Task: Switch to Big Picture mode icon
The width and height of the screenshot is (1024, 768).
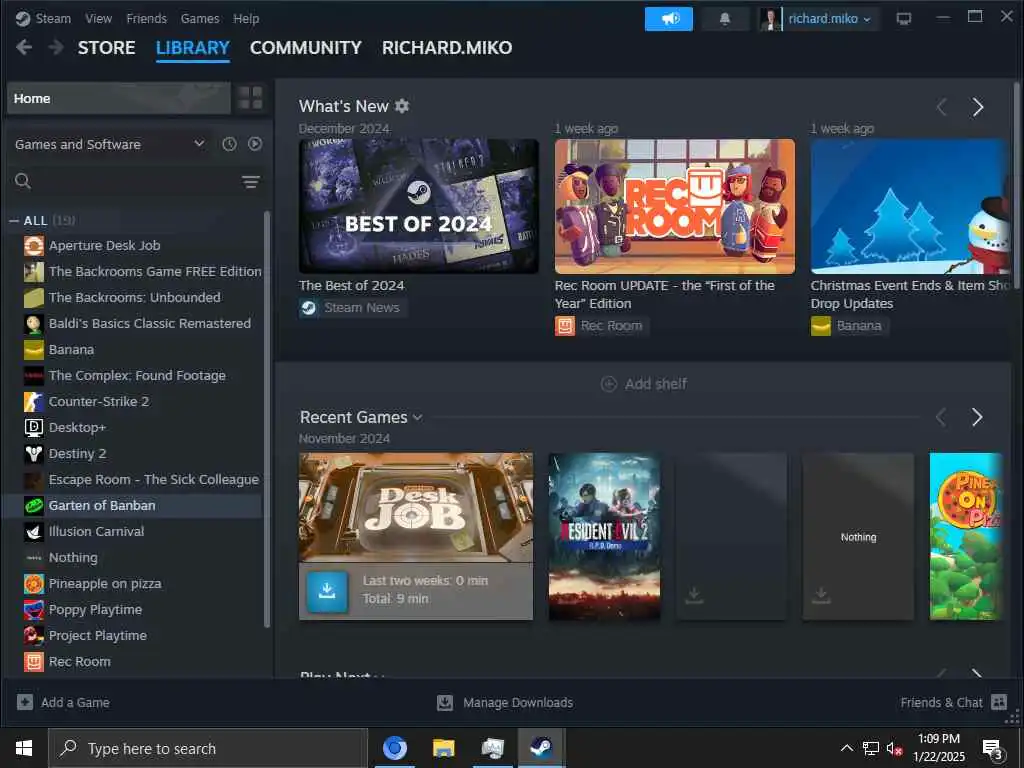Action: (904, 18)
